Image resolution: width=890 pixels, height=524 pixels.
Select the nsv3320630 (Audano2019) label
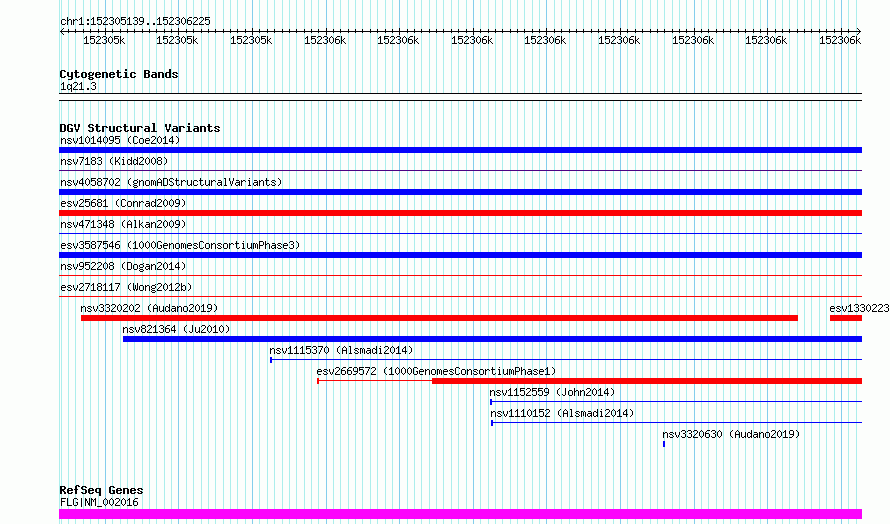click(x=731, y=434)
